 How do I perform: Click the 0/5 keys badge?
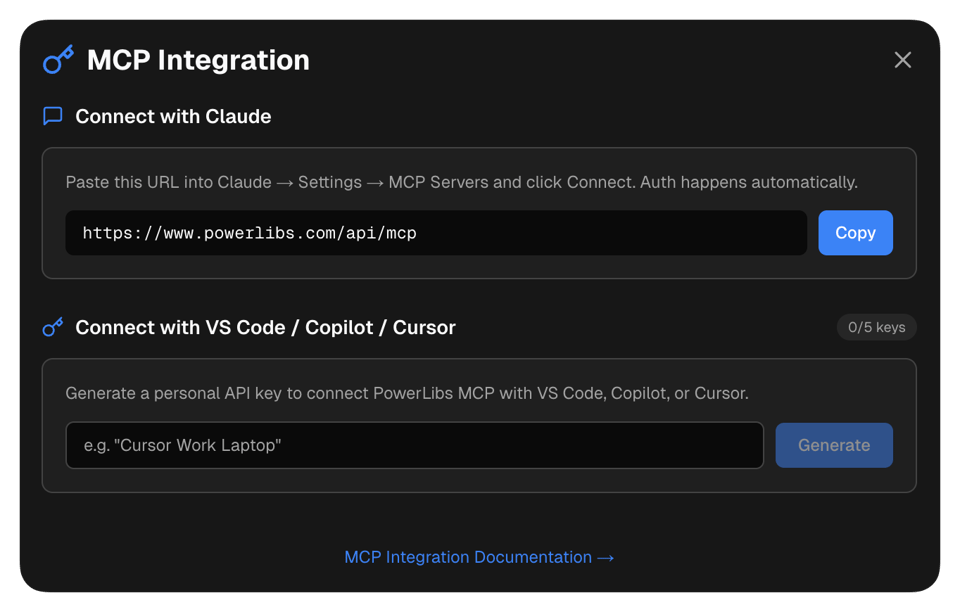[x=876, y=327]
